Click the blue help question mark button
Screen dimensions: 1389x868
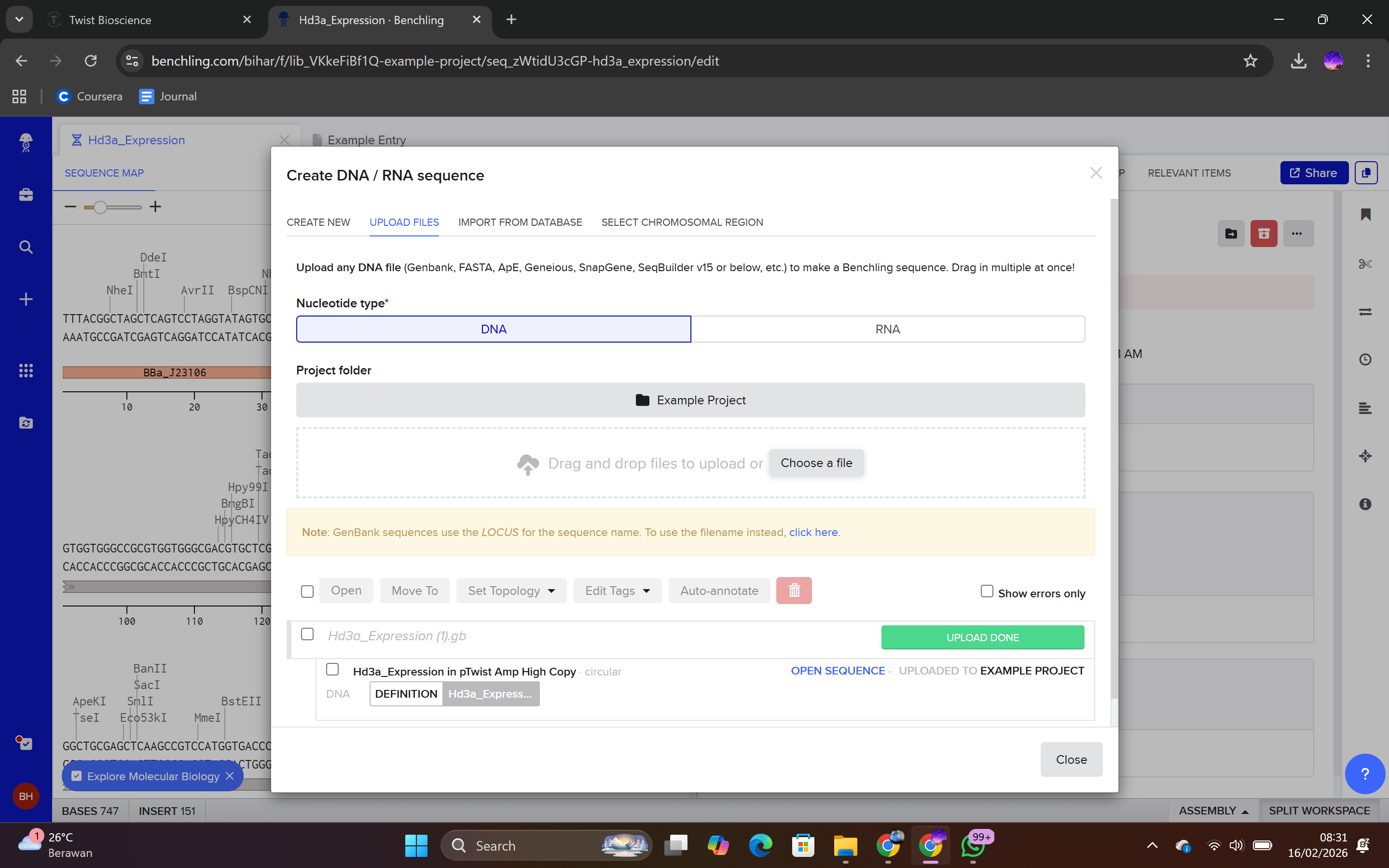[1364, 774]
